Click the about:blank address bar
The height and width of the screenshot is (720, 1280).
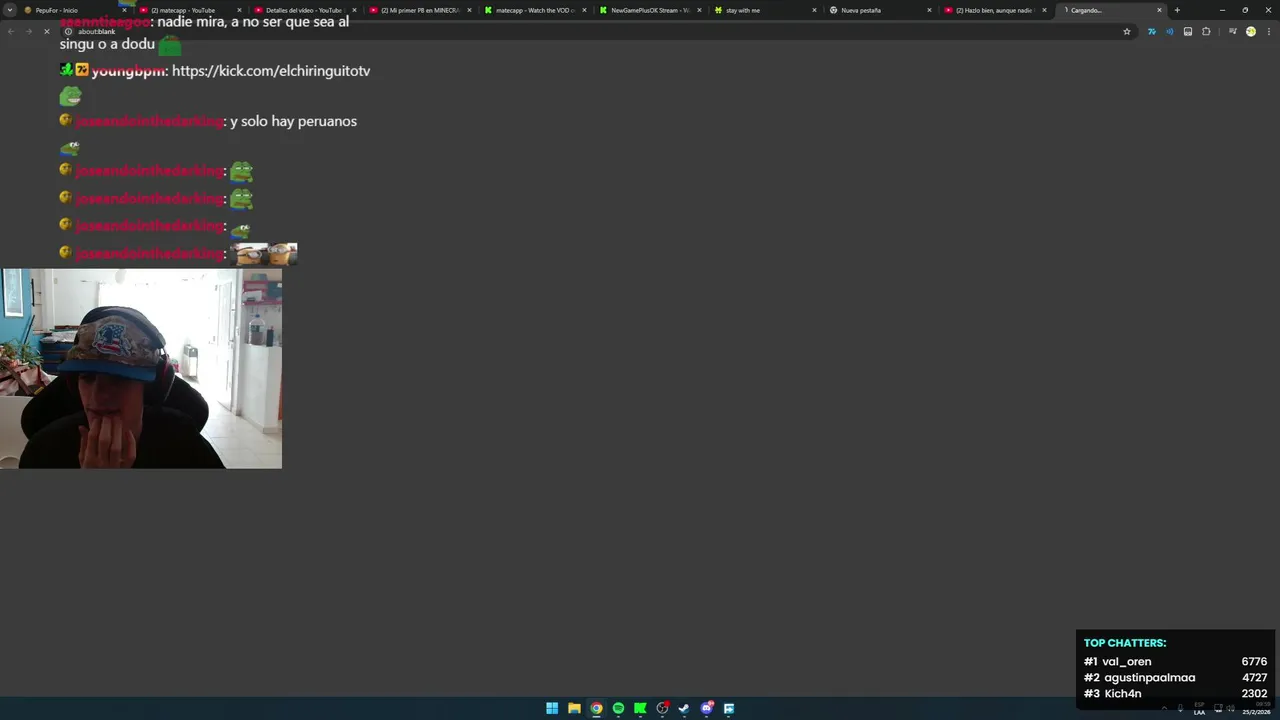(598, 31)
